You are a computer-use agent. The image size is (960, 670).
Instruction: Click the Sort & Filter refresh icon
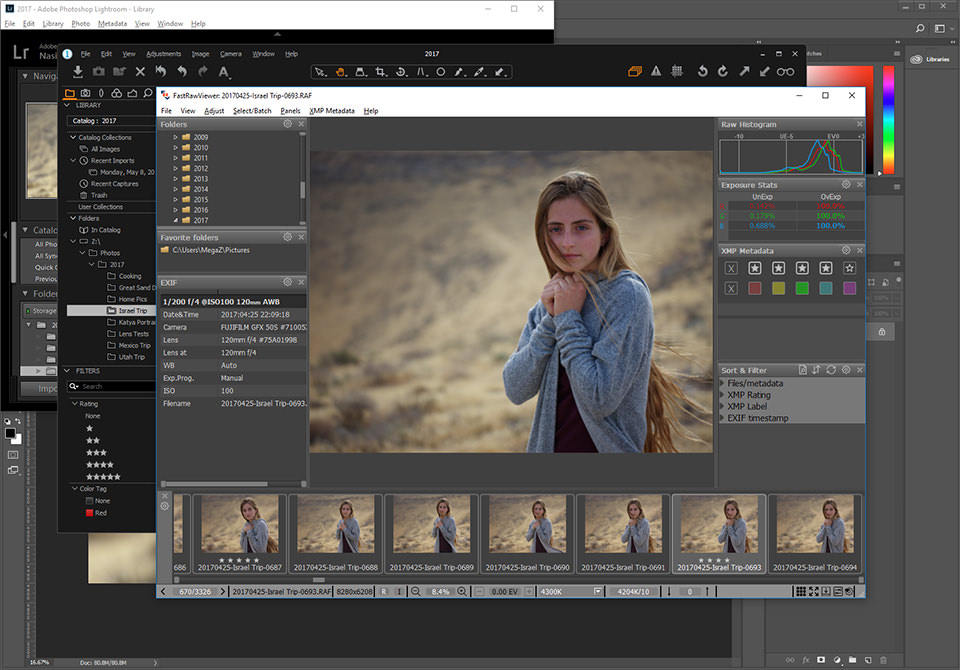tap(831, 370)
